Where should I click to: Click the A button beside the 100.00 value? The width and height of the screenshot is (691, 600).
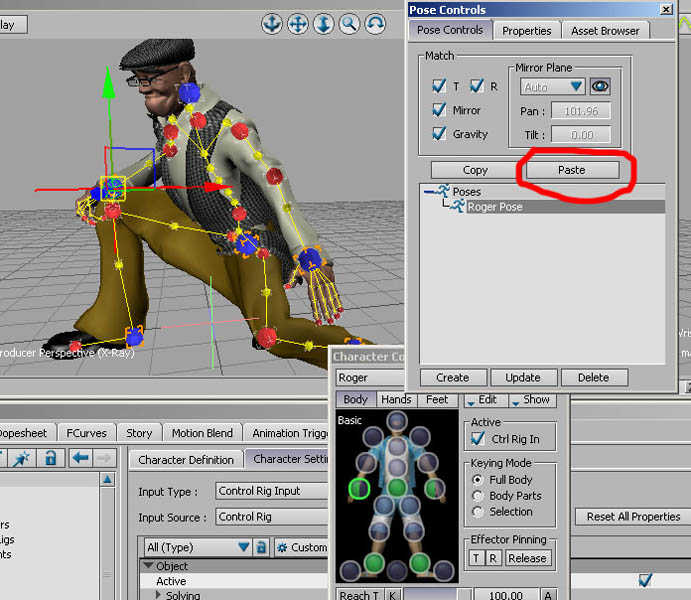point(548,595)
